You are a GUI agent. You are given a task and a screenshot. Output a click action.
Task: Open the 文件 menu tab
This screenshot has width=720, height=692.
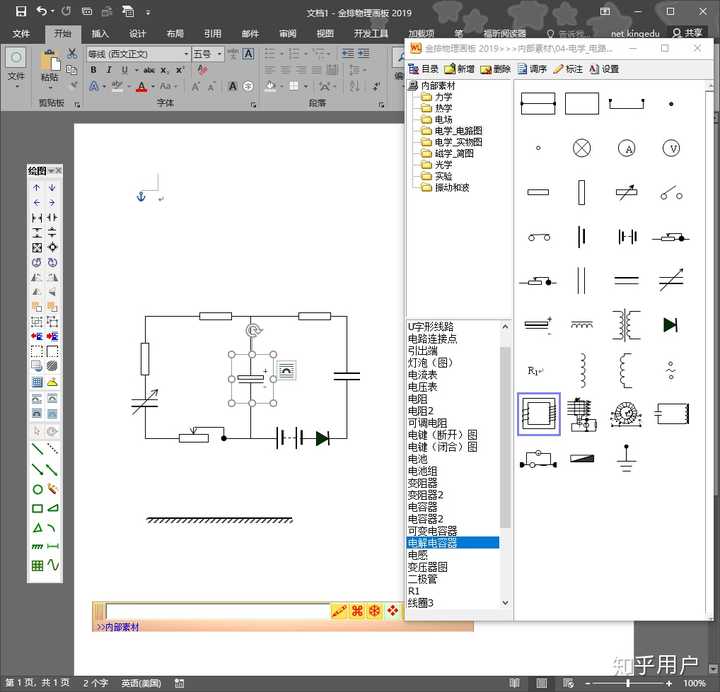pyautogui.click(x=21, y=34)
